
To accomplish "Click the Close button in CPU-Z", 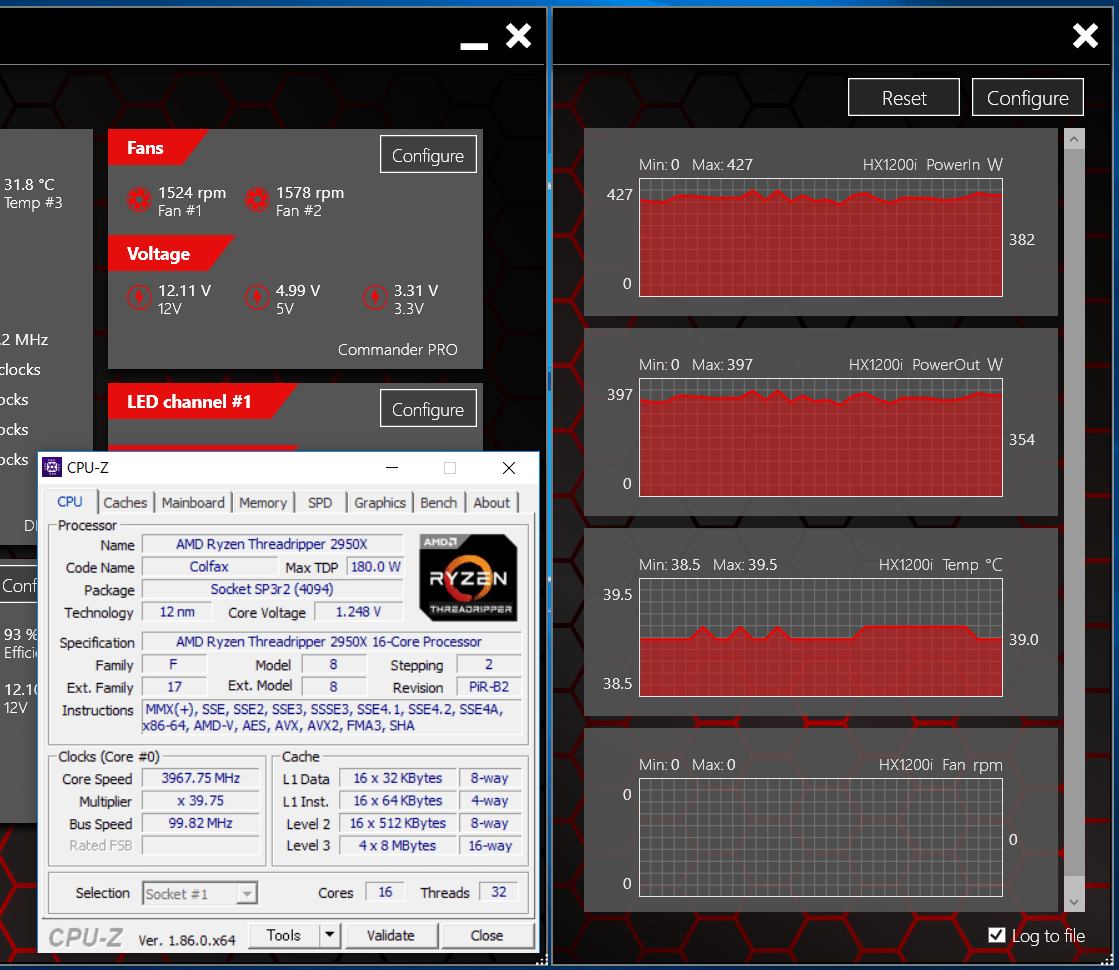I will (x=487, y=935).
